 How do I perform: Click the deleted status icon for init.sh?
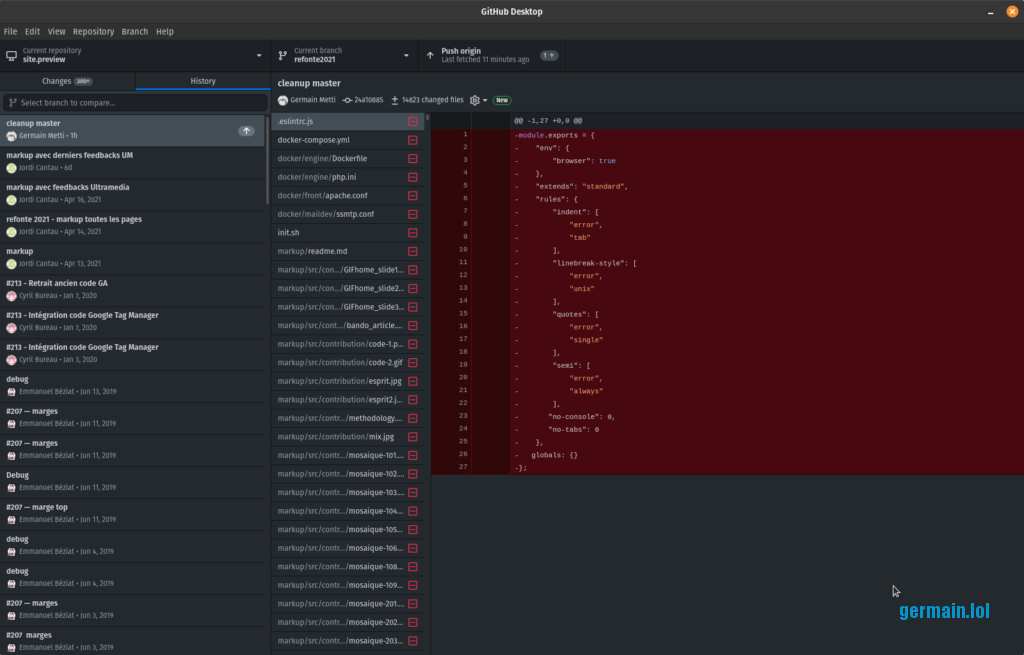pyautogui.click(x=412, y=232)
